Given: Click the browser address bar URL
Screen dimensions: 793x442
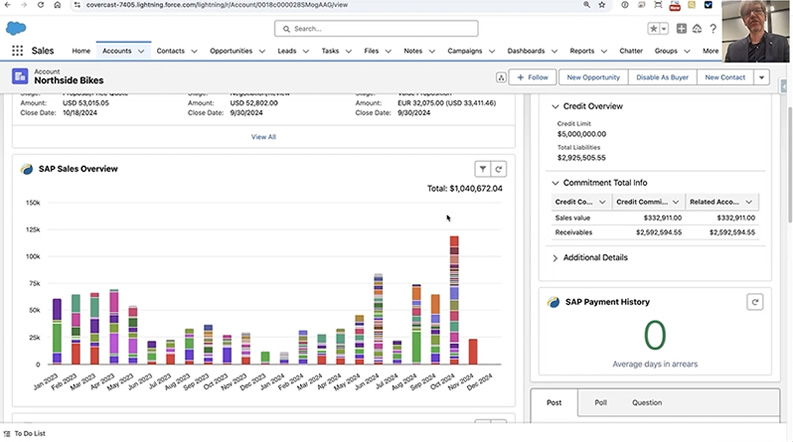Looking at the screenshot, I should click(x=216, y=5).
